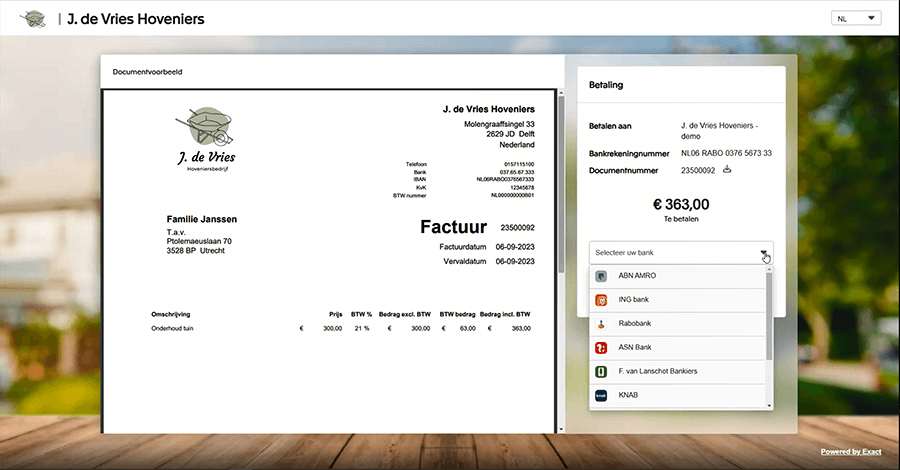This screenshot has width=900, height=470.
Task: Open the 'Powered by Exact' link
Action: 851,452
